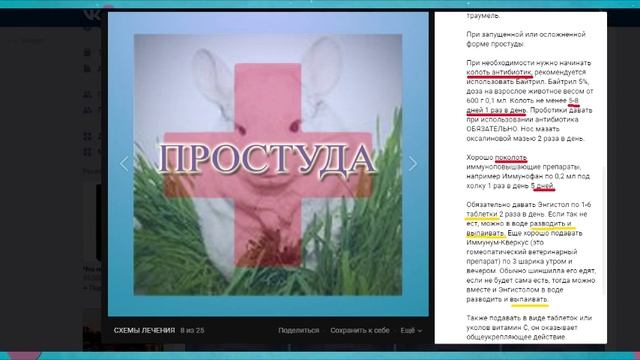Viewport: 640px width, 360px height.
Task: Click 'Также подавать в виде таблеток' line
Action: point(529,318)
